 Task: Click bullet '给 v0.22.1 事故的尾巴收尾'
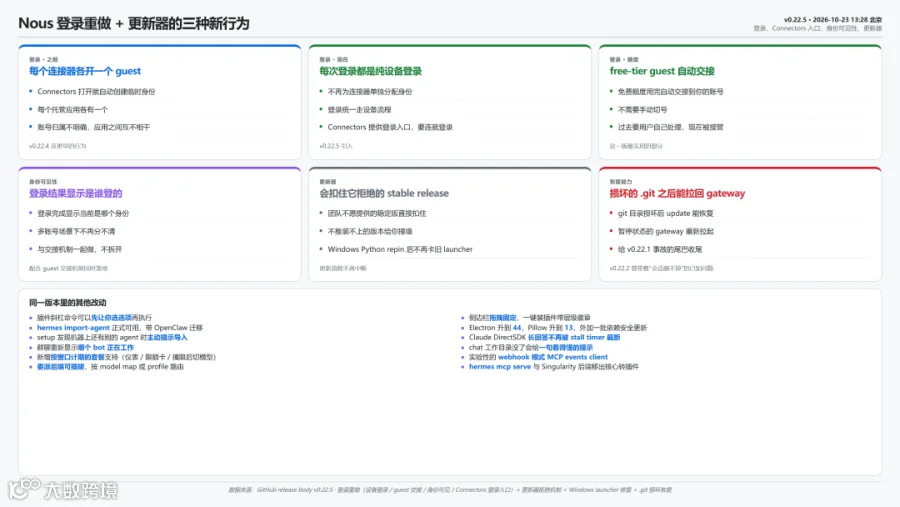(x=660, y=250)
